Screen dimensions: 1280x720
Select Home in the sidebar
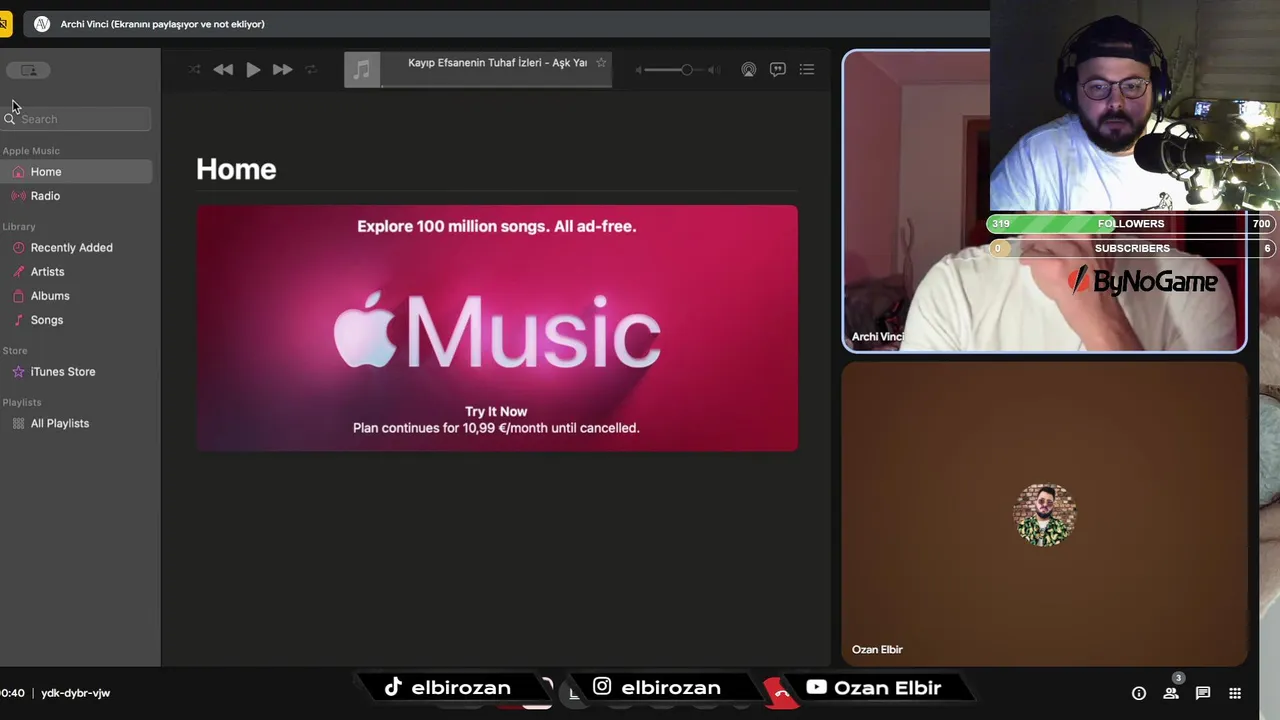pyautogui.click(x=76, y=172)
